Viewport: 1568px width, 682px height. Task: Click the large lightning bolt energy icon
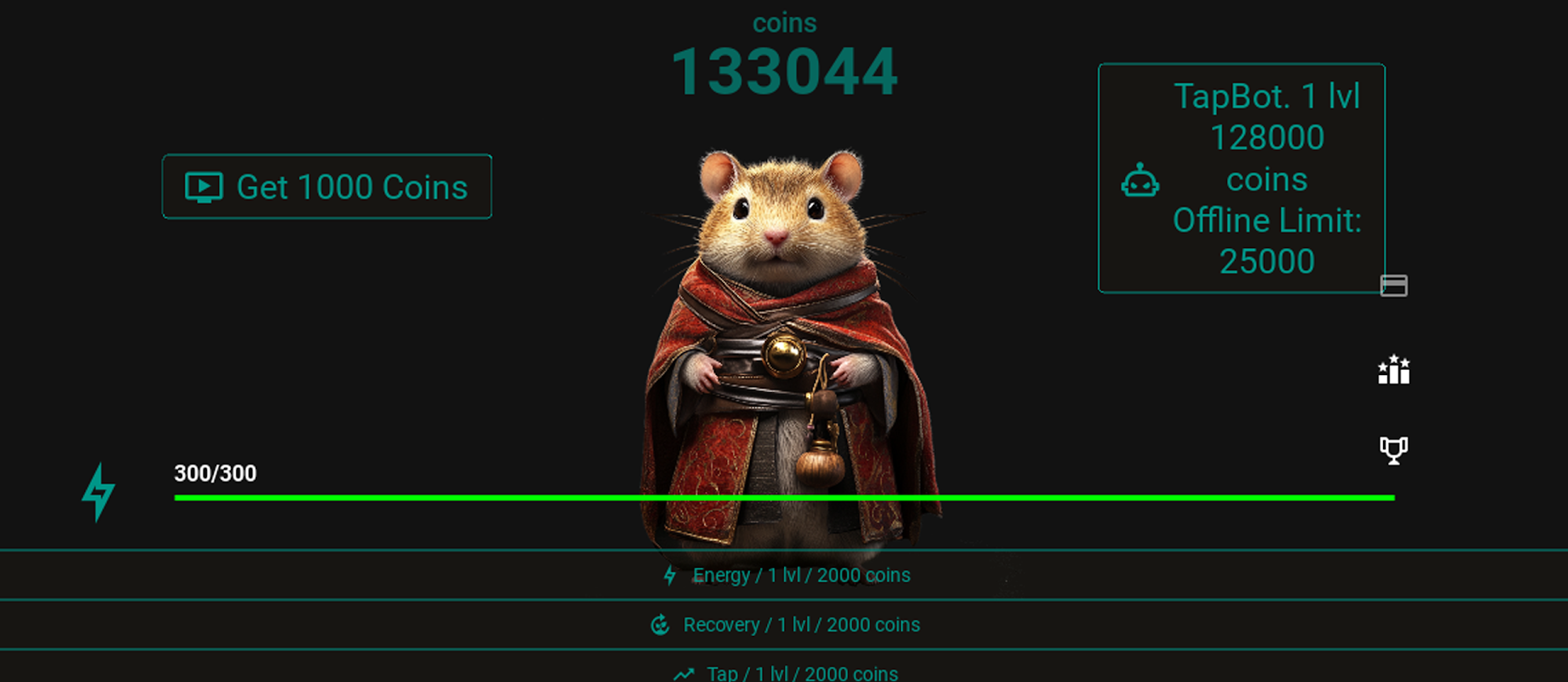98,492
